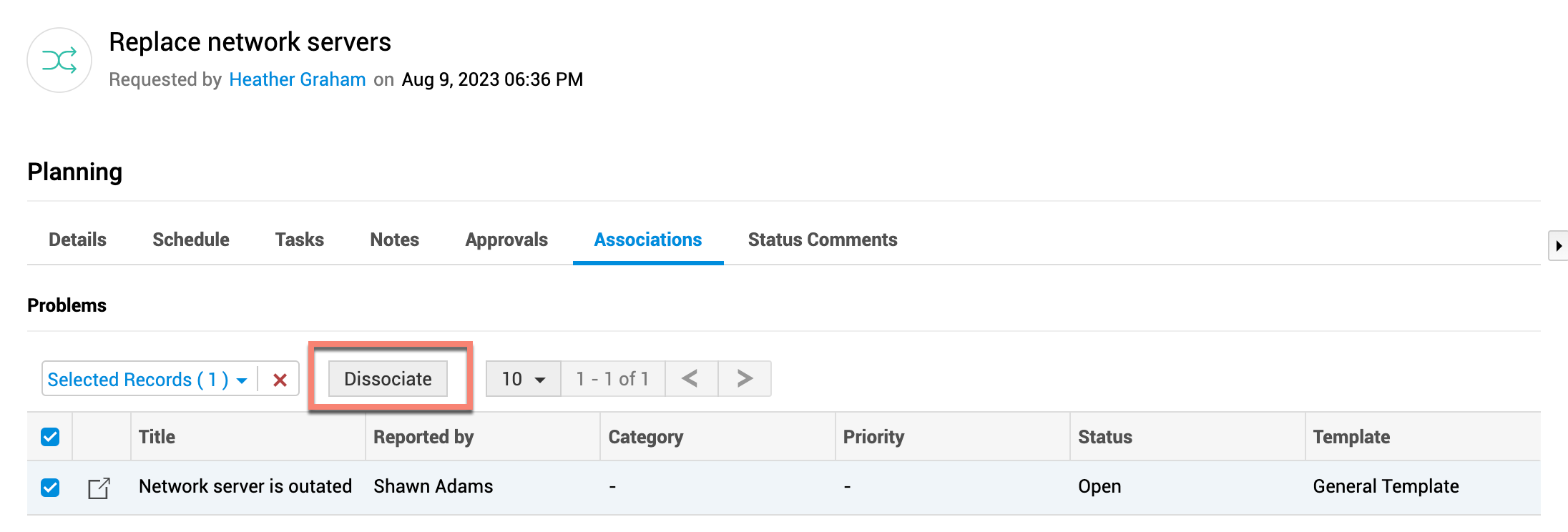
Task: Sort problems by Title column header
Action: (157, 437)
